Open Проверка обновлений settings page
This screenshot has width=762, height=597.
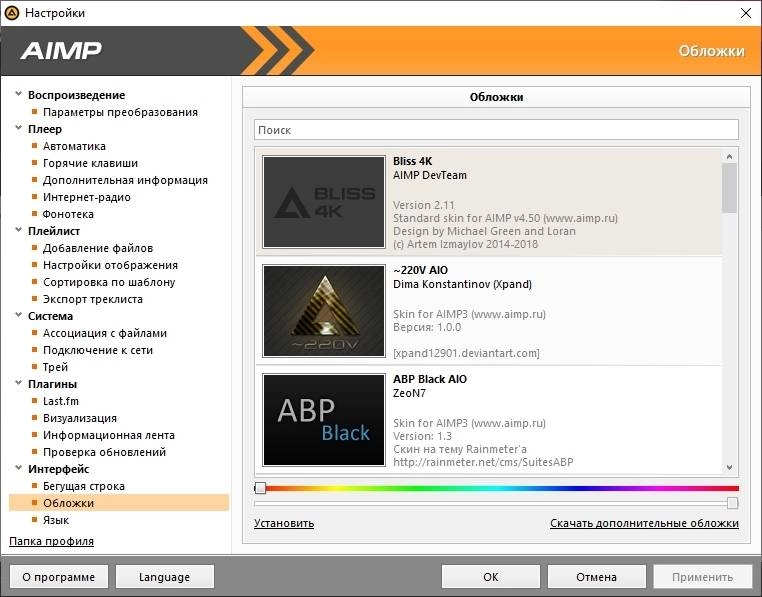[x=104, y=453]
